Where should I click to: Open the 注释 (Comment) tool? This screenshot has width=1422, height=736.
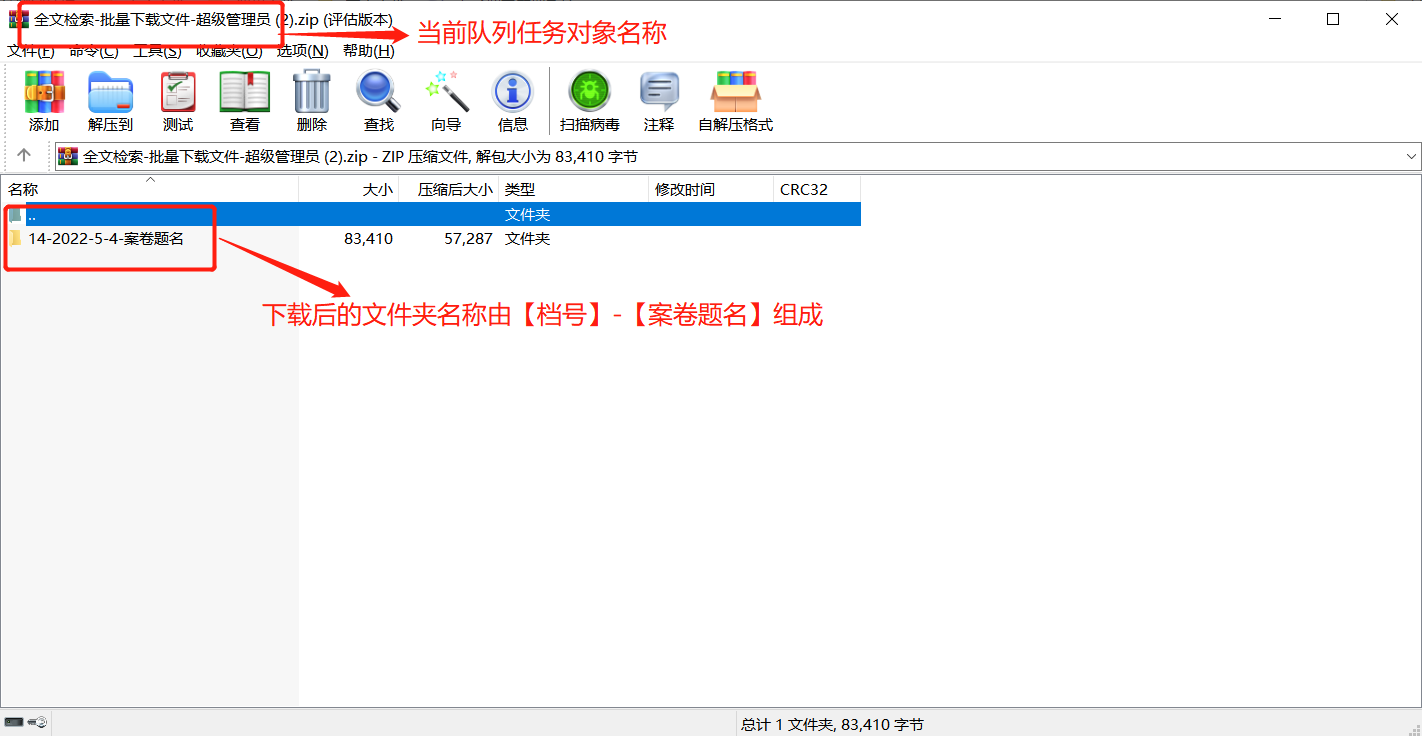[659, 101]
